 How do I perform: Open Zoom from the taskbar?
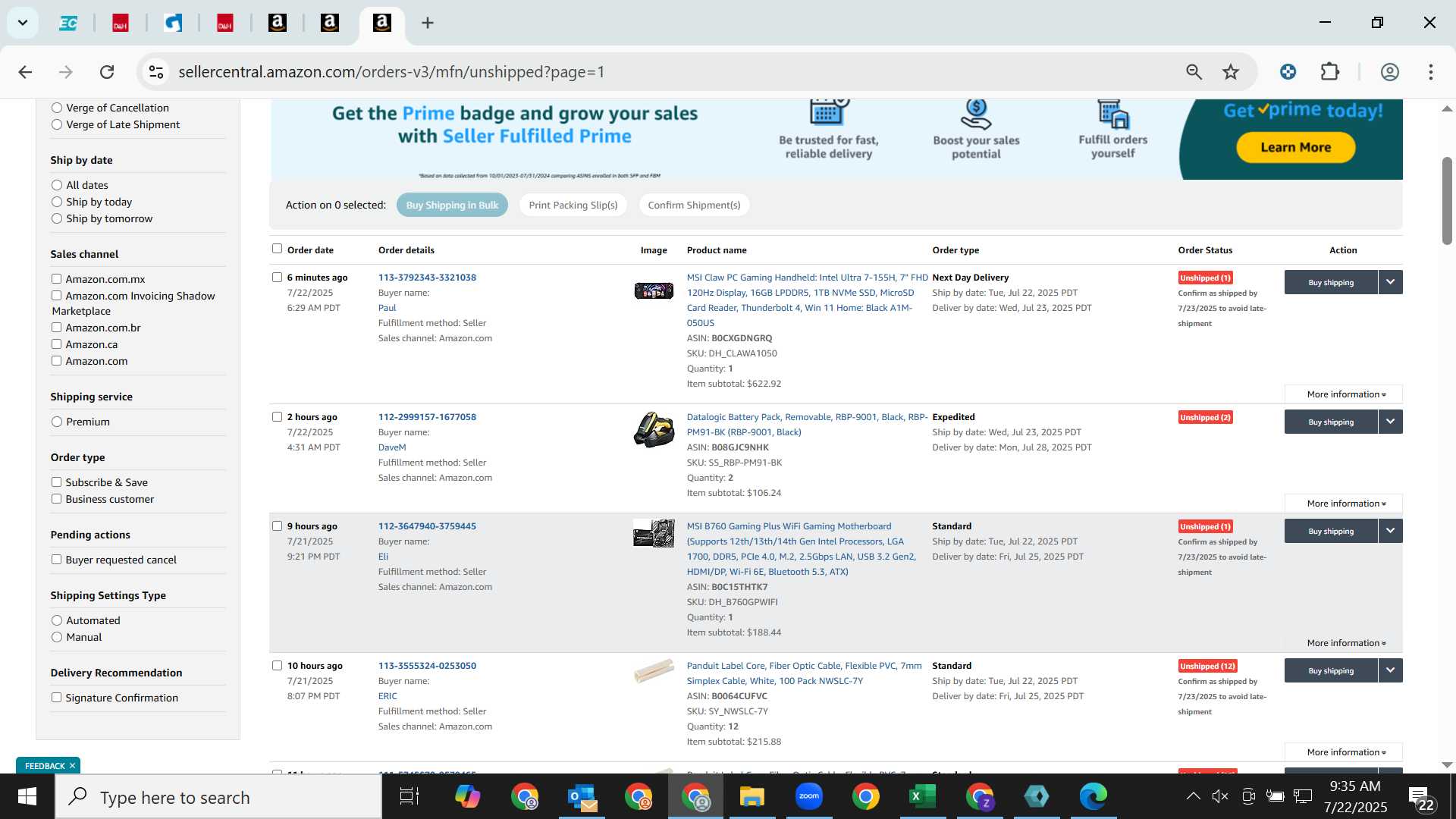[x=808, y=797]
